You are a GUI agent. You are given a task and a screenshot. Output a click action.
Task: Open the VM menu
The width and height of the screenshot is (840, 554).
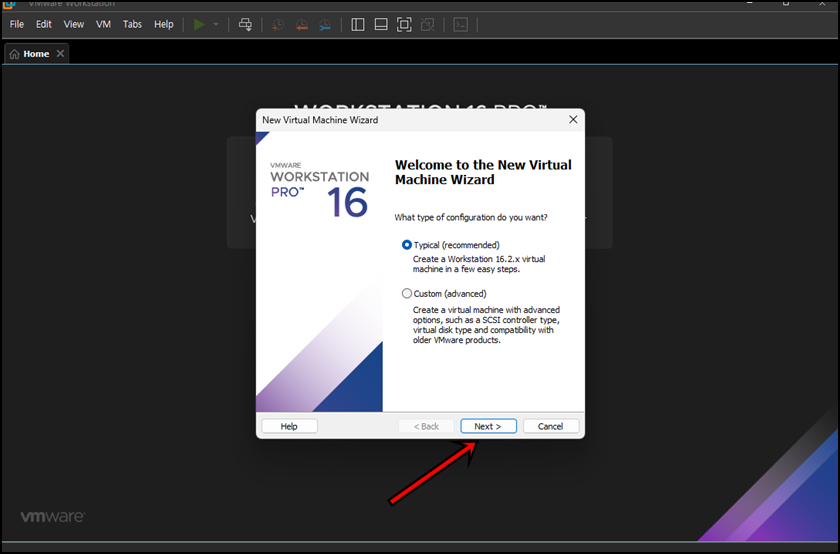point(103,24)
